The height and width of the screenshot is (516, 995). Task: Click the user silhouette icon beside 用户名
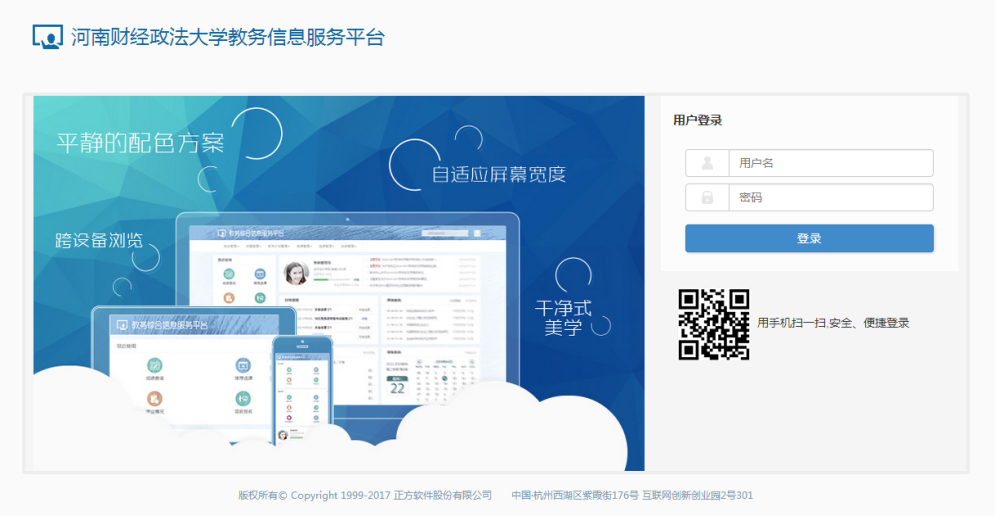pos(707,163)
